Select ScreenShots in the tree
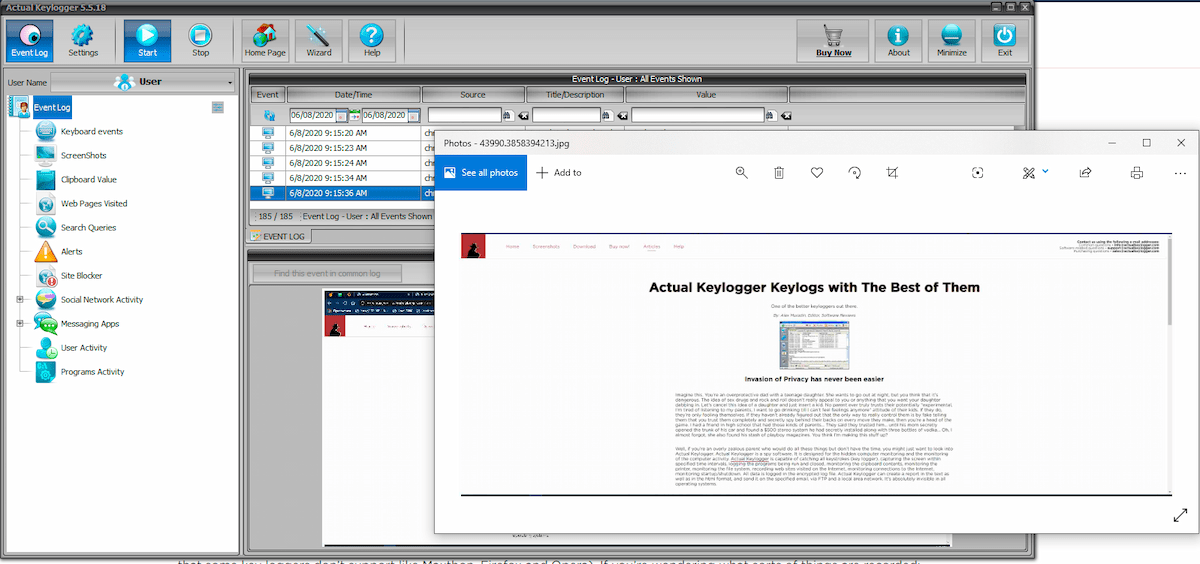1200x564 pixels. [83, 155]
